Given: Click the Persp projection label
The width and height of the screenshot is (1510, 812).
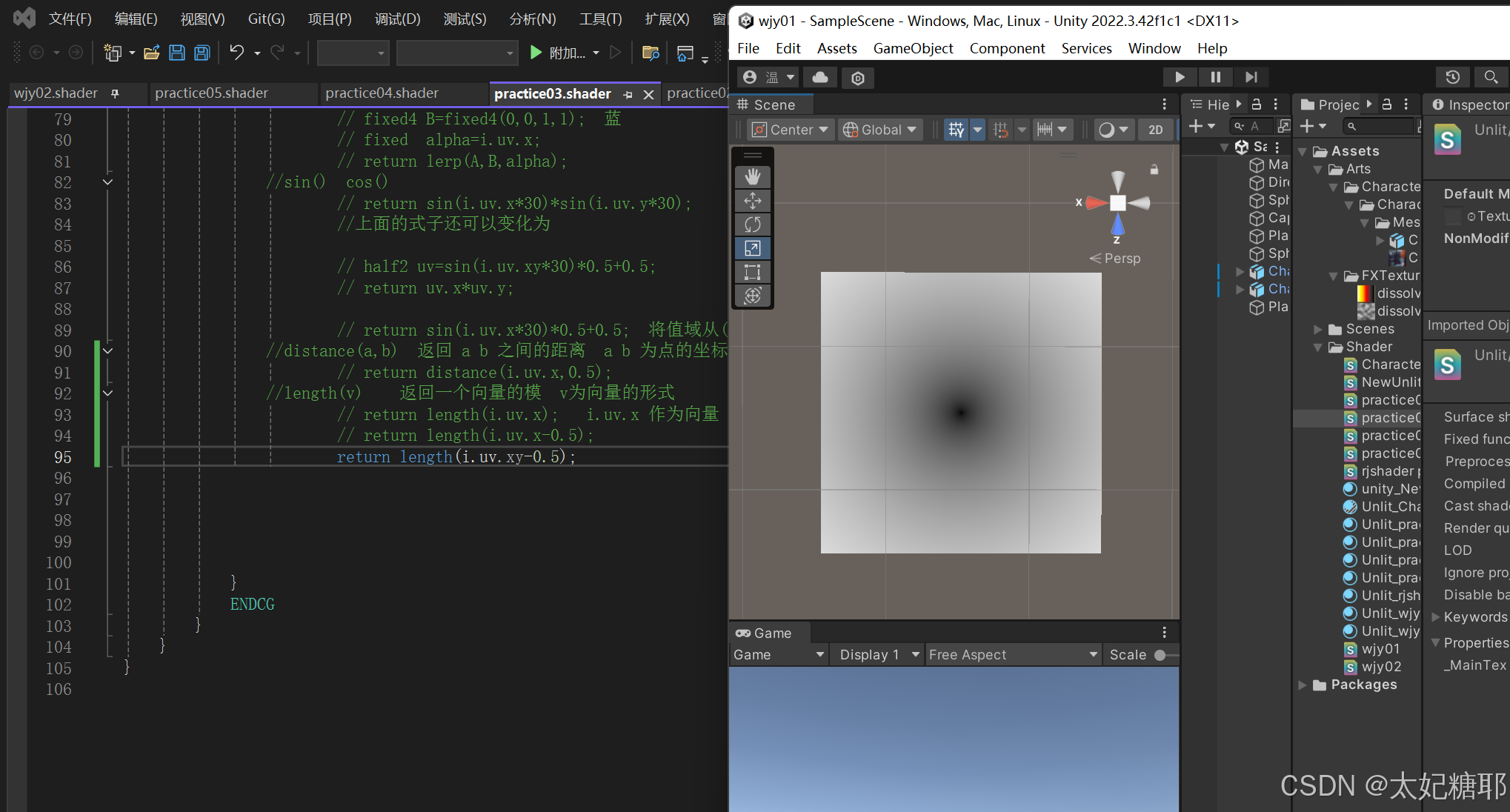Looking at the screenshot, I should [x=1122, y=259].
